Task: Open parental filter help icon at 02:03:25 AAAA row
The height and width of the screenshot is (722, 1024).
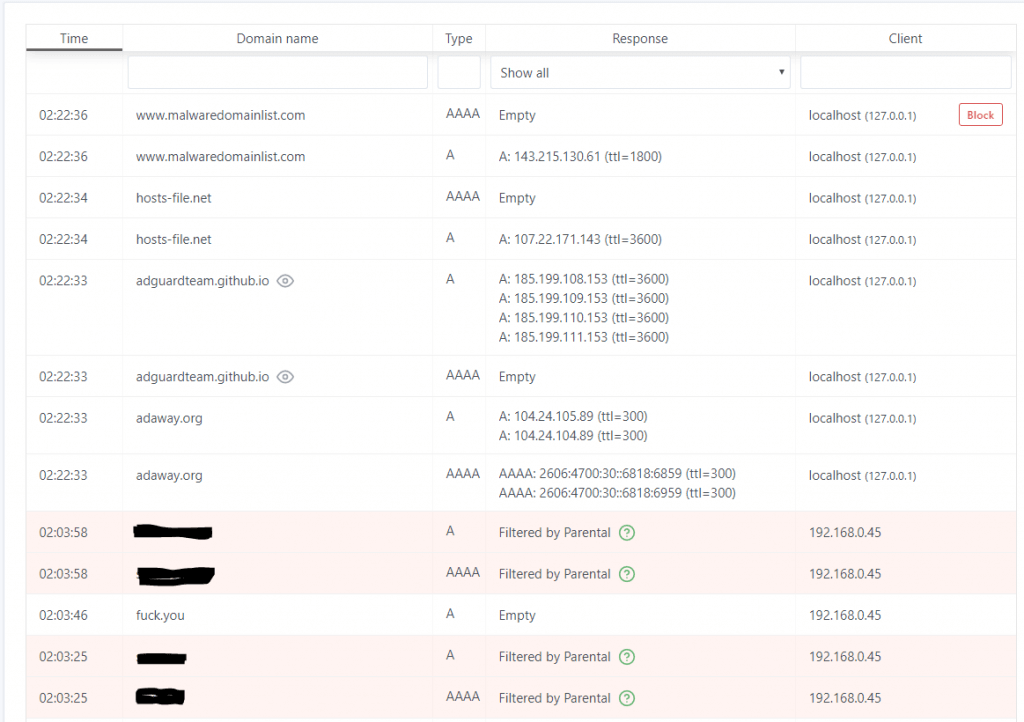Action: click(627, 698)
